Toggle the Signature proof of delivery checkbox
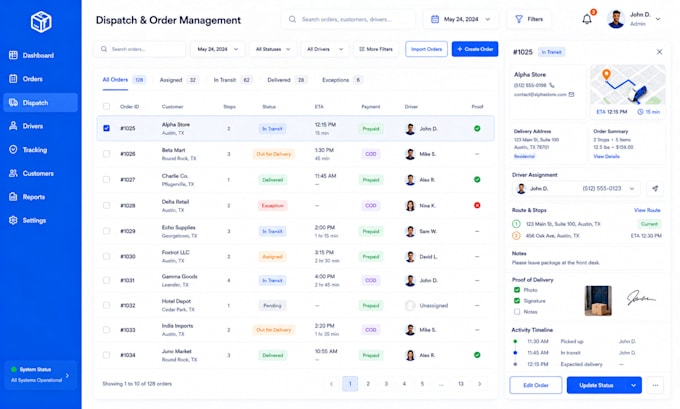 tap(517, 301)
